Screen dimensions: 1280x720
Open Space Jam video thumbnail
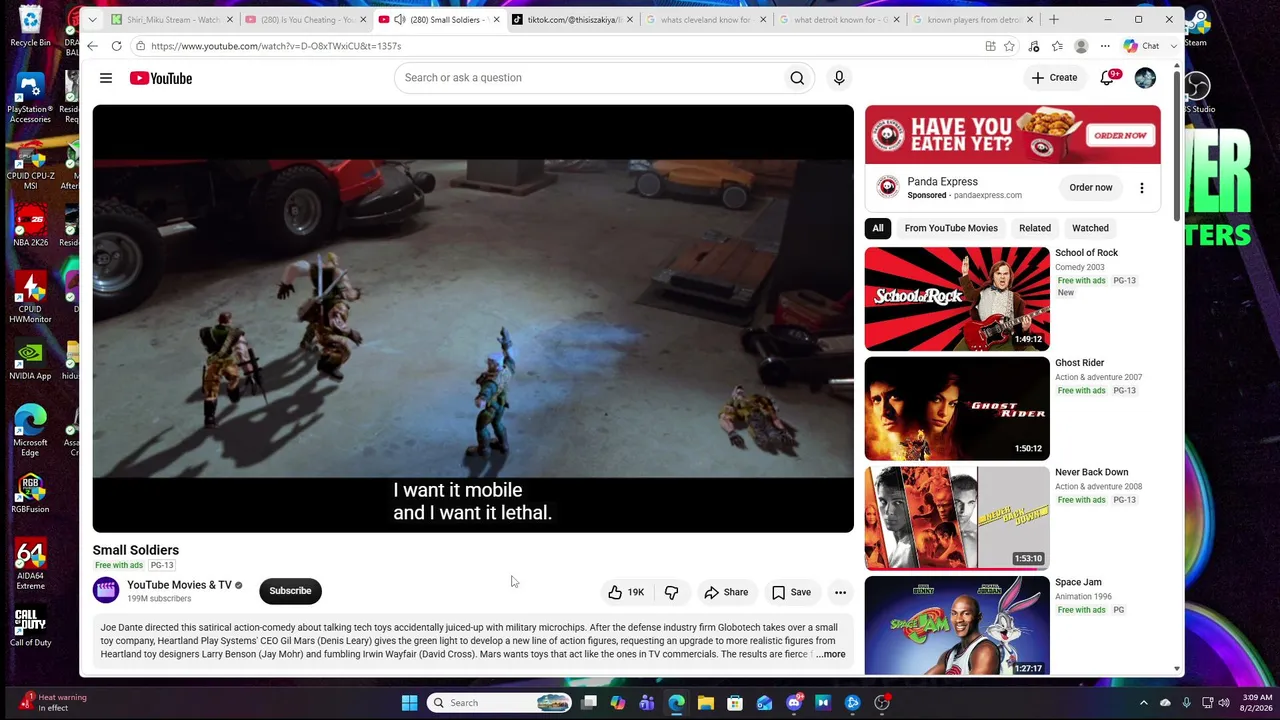pyautogui.click(x=957, y=626)
